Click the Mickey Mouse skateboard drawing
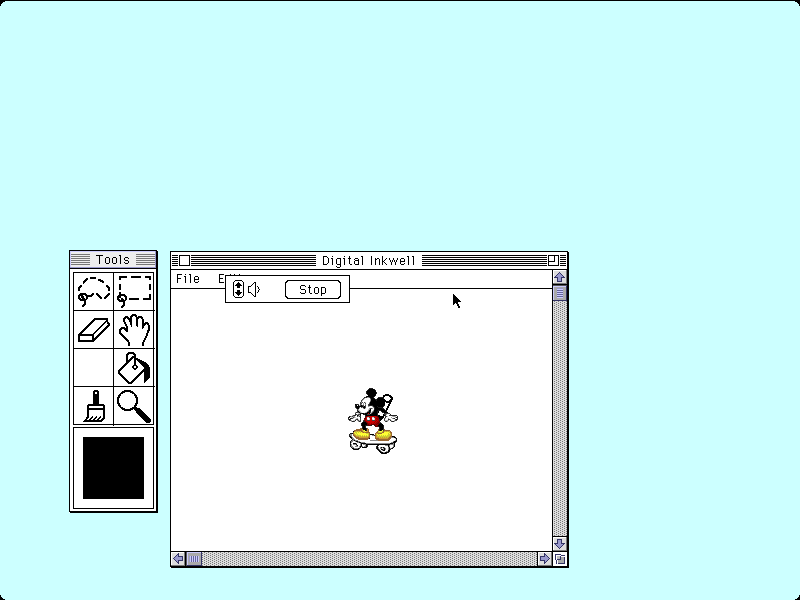 click(373, 420)
